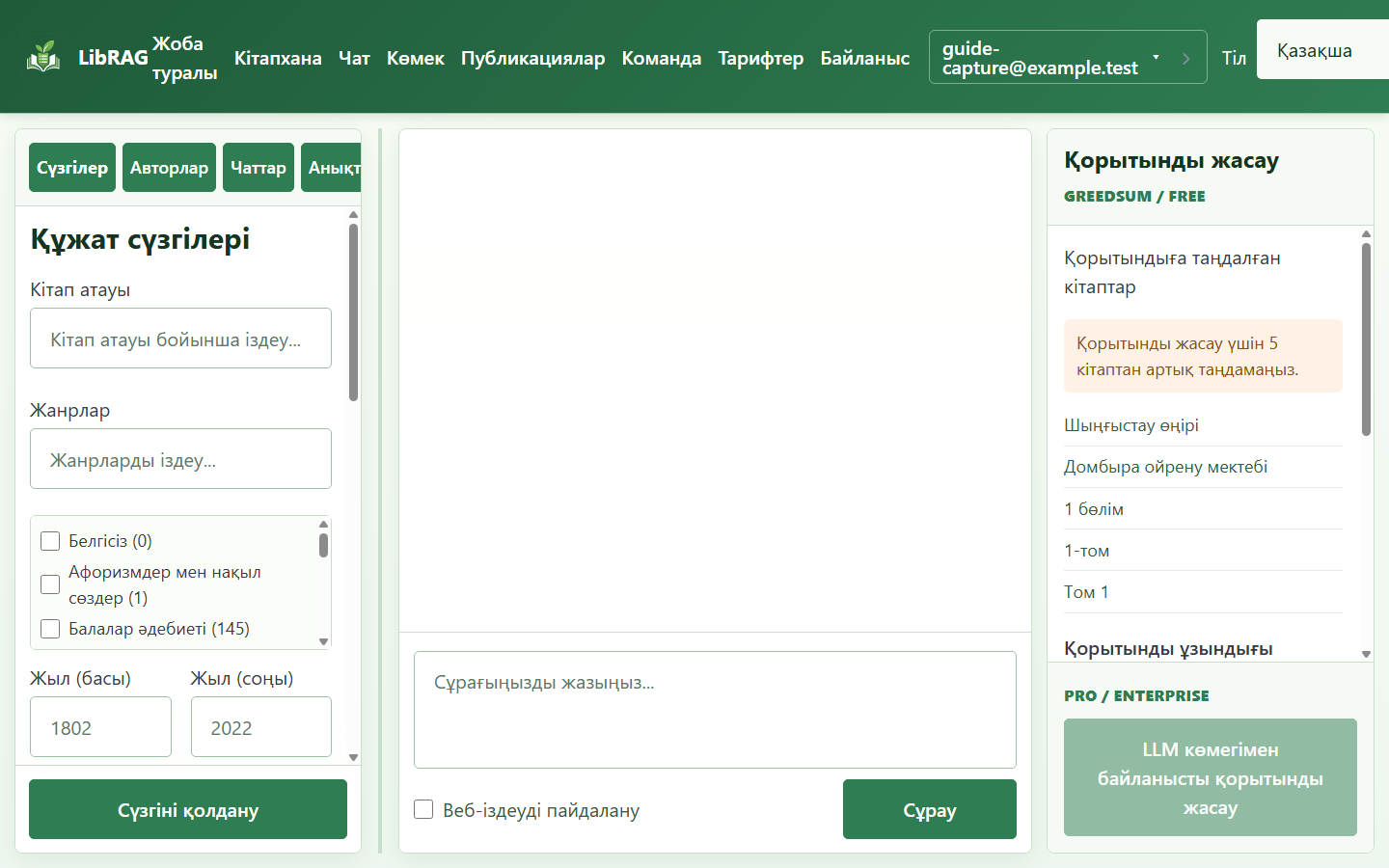This screenshot has height=868, width=1389.
Task: Apply filters with Сүзгіні қолдану button
Action: pos(188,809)
